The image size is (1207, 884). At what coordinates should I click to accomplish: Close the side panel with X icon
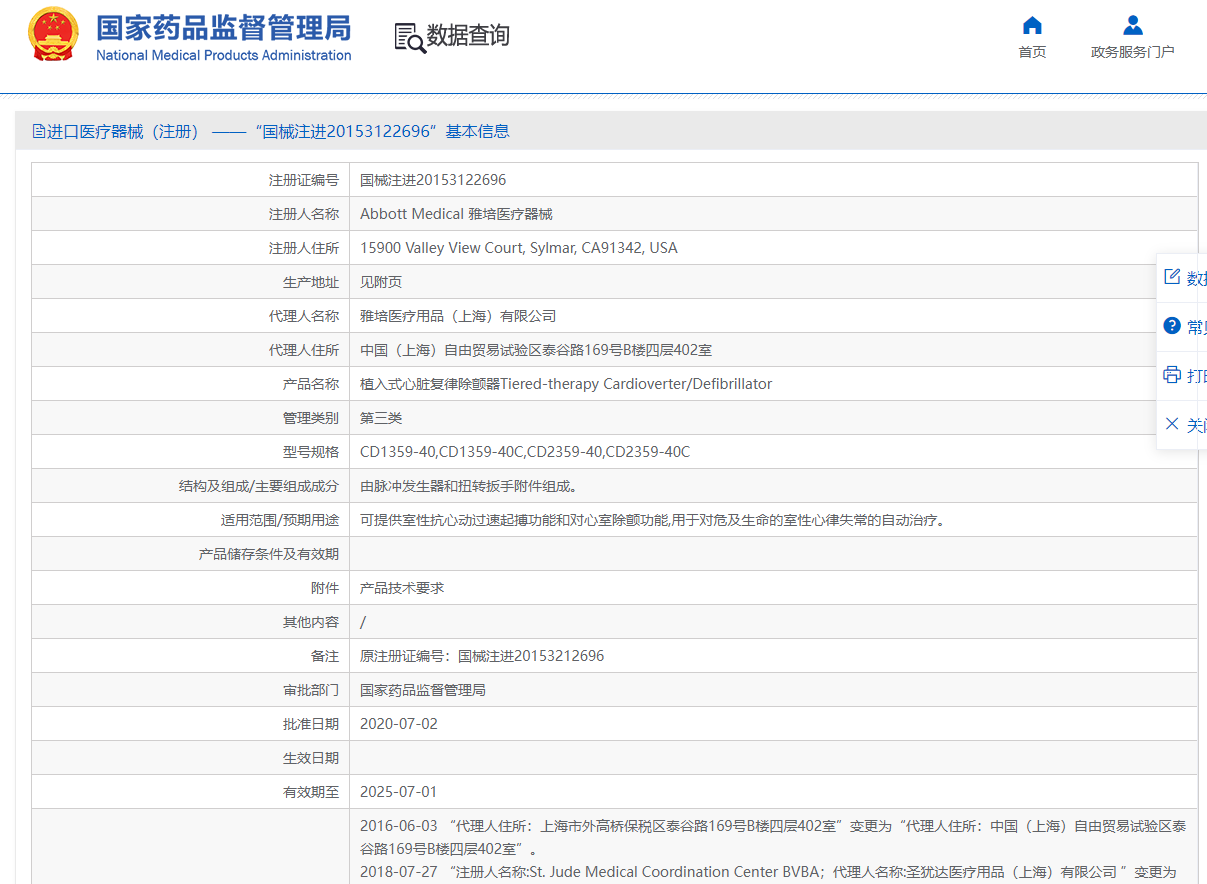click(1172, 424)
